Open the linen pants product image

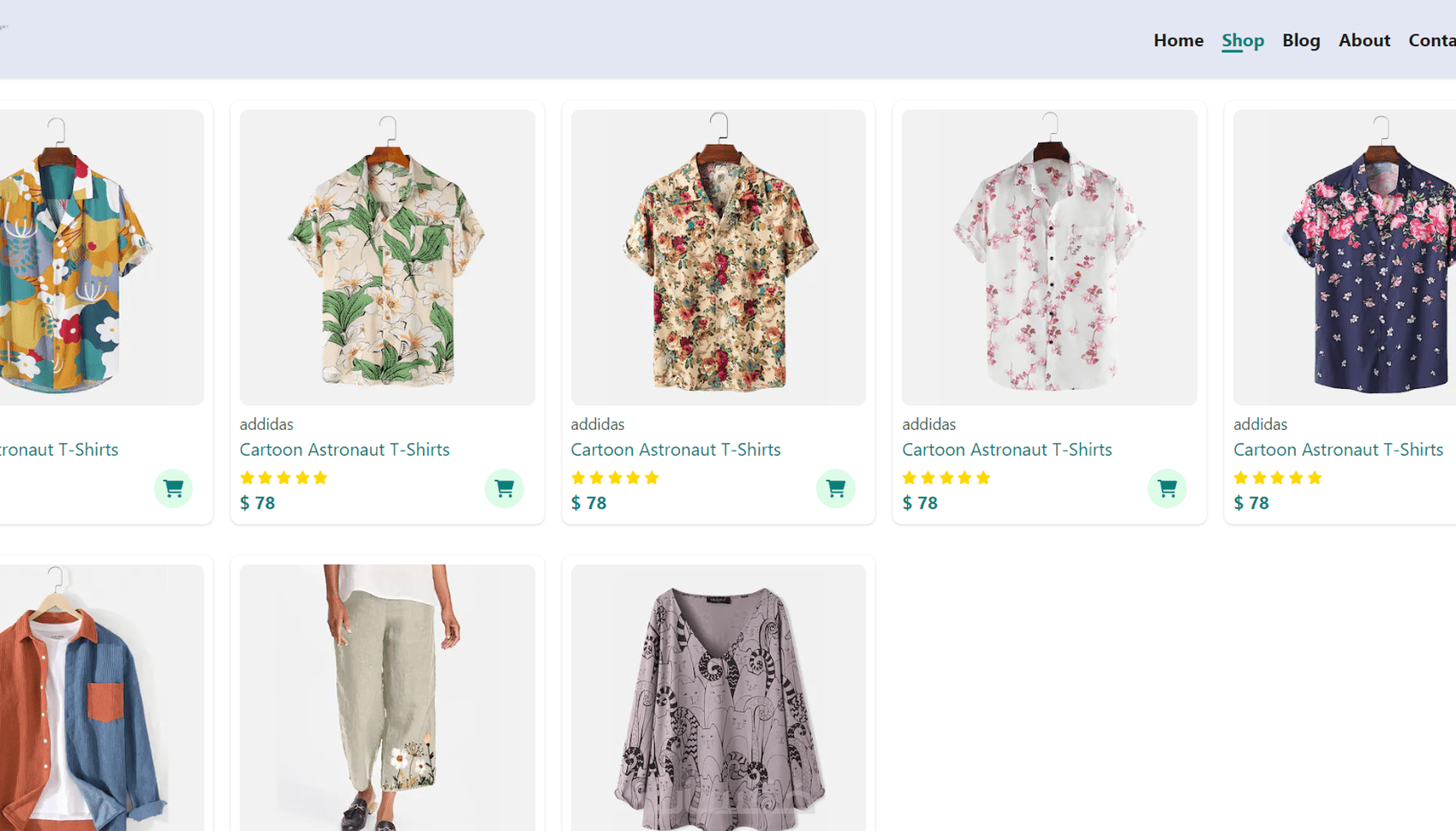click(387, 696)
